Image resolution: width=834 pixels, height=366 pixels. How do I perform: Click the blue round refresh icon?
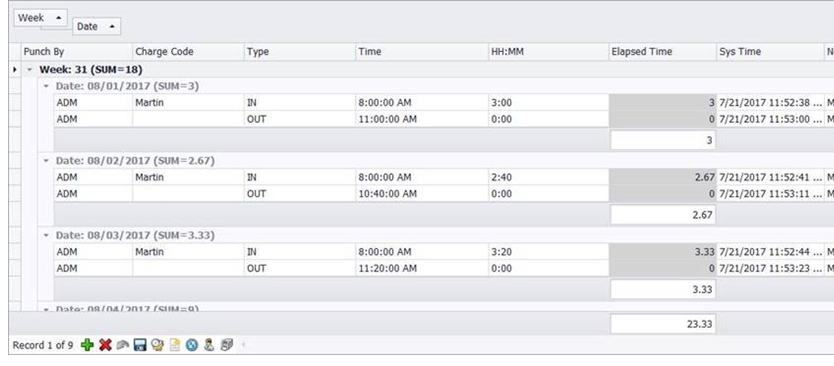click(191, 345)
